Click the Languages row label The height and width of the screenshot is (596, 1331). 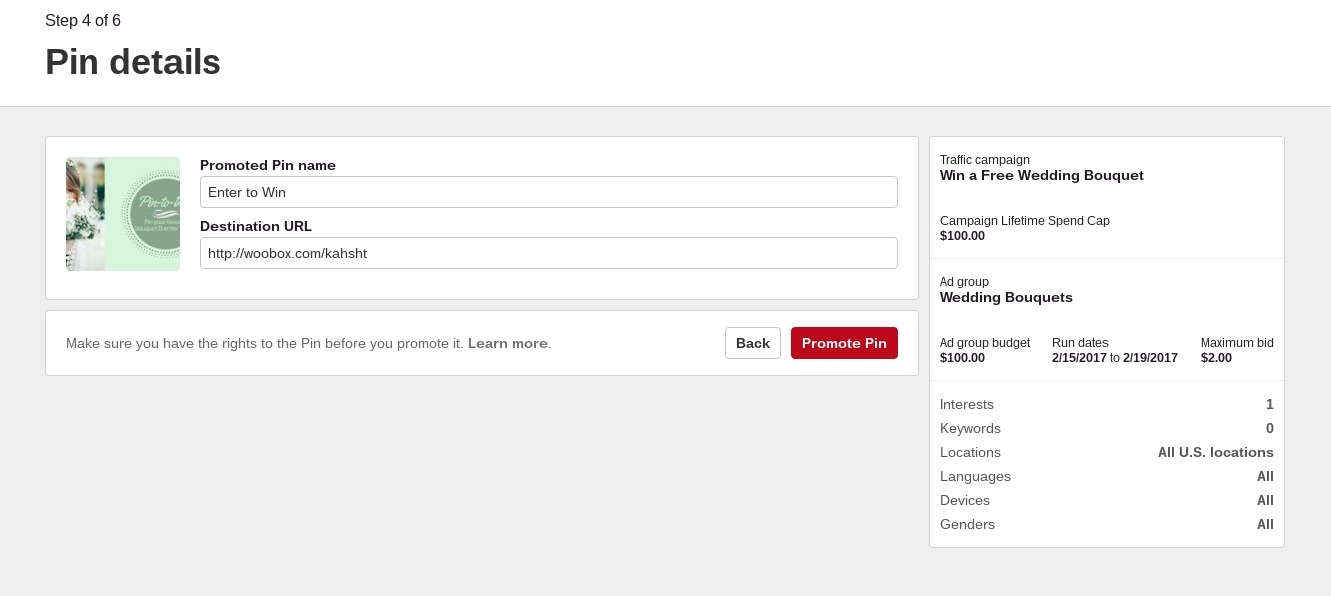pyautogui.click(x=975, y=476)
